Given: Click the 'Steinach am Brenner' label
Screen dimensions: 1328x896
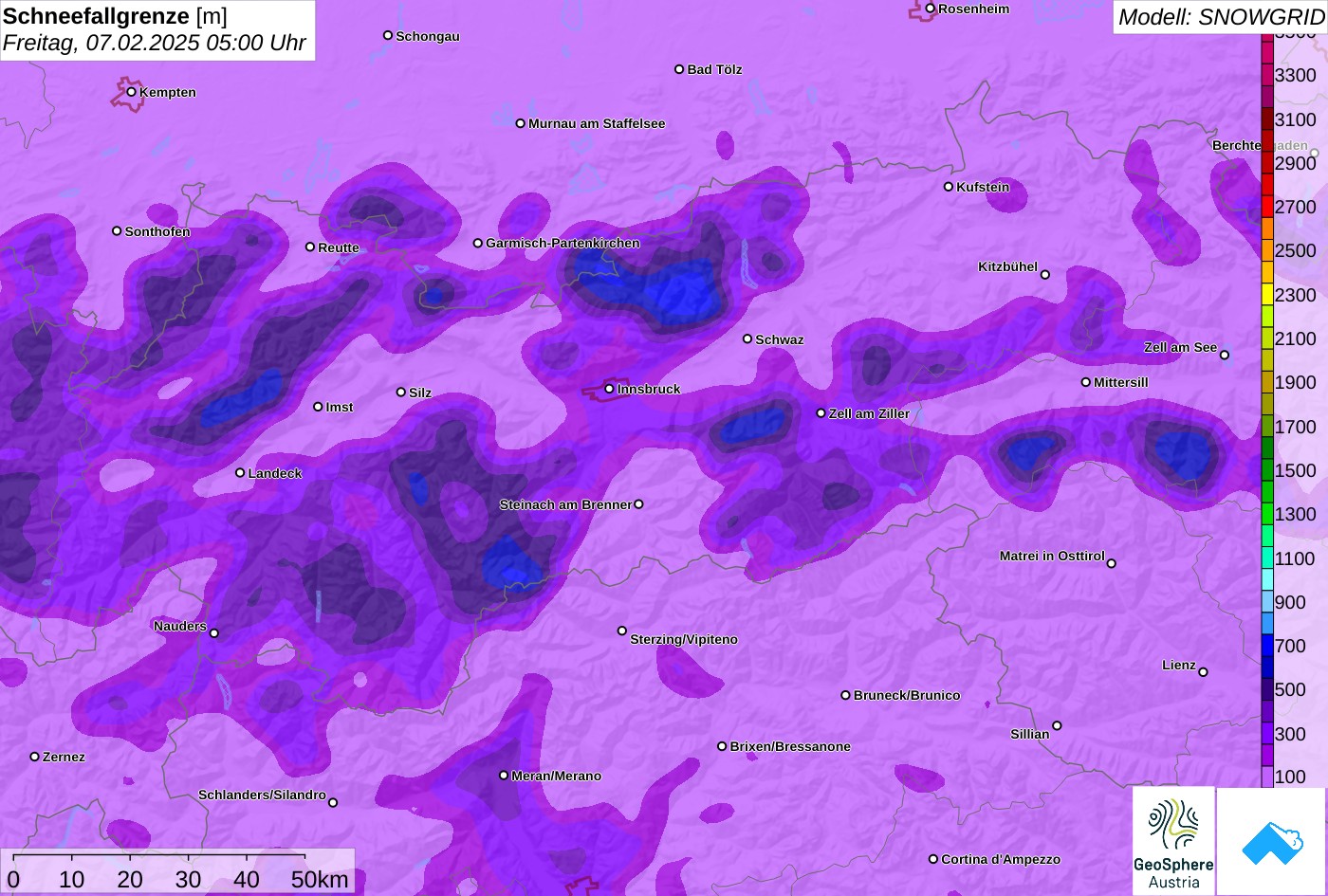Looking at the screenshot, I should tap(565, 505).
